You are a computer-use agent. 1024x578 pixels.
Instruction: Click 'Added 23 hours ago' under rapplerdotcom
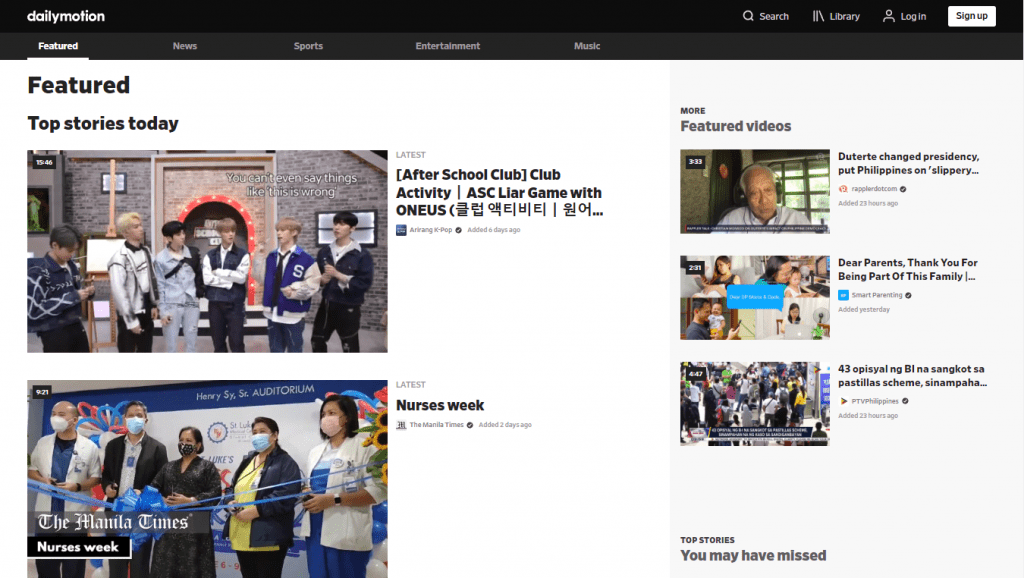point(868,203)
